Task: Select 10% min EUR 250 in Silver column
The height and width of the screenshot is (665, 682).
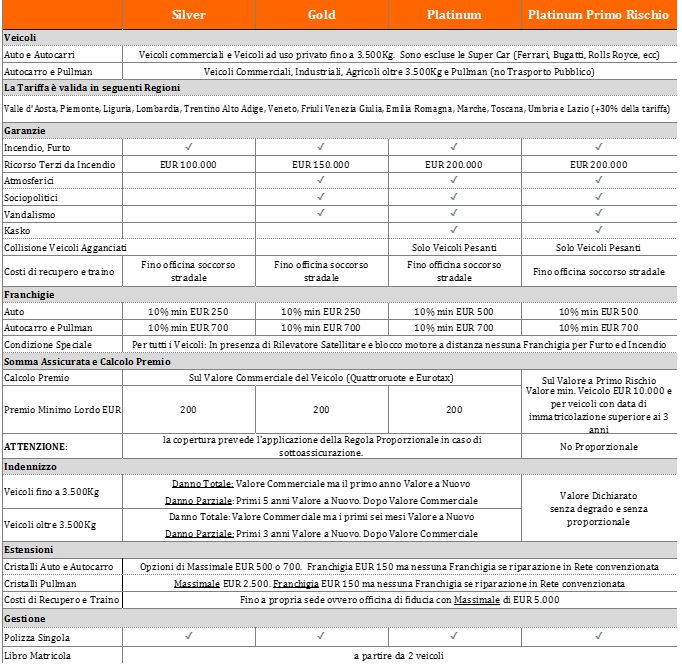Action: 188,312
